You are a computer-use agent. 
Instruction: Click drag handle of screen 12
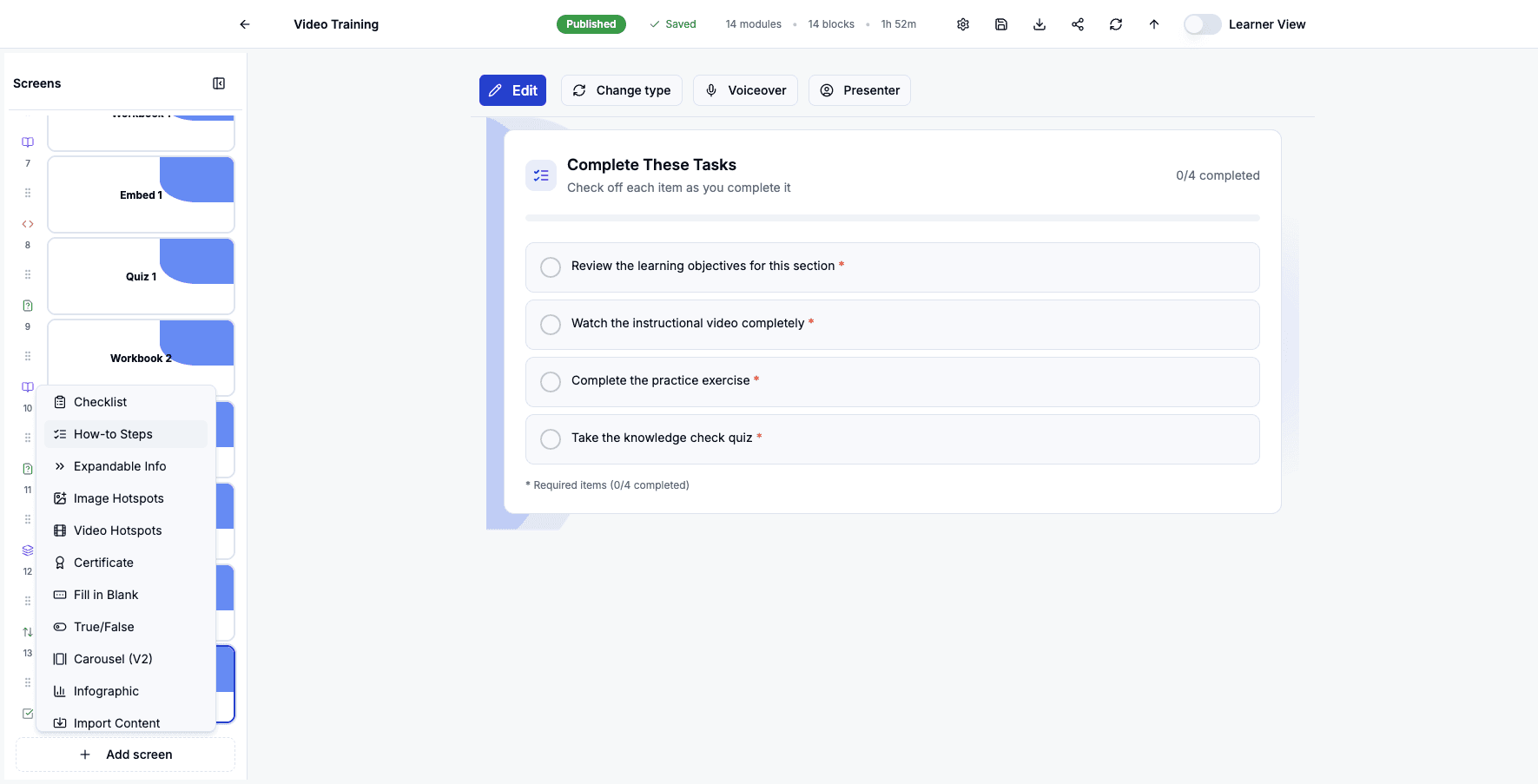[x=28, y=601]
